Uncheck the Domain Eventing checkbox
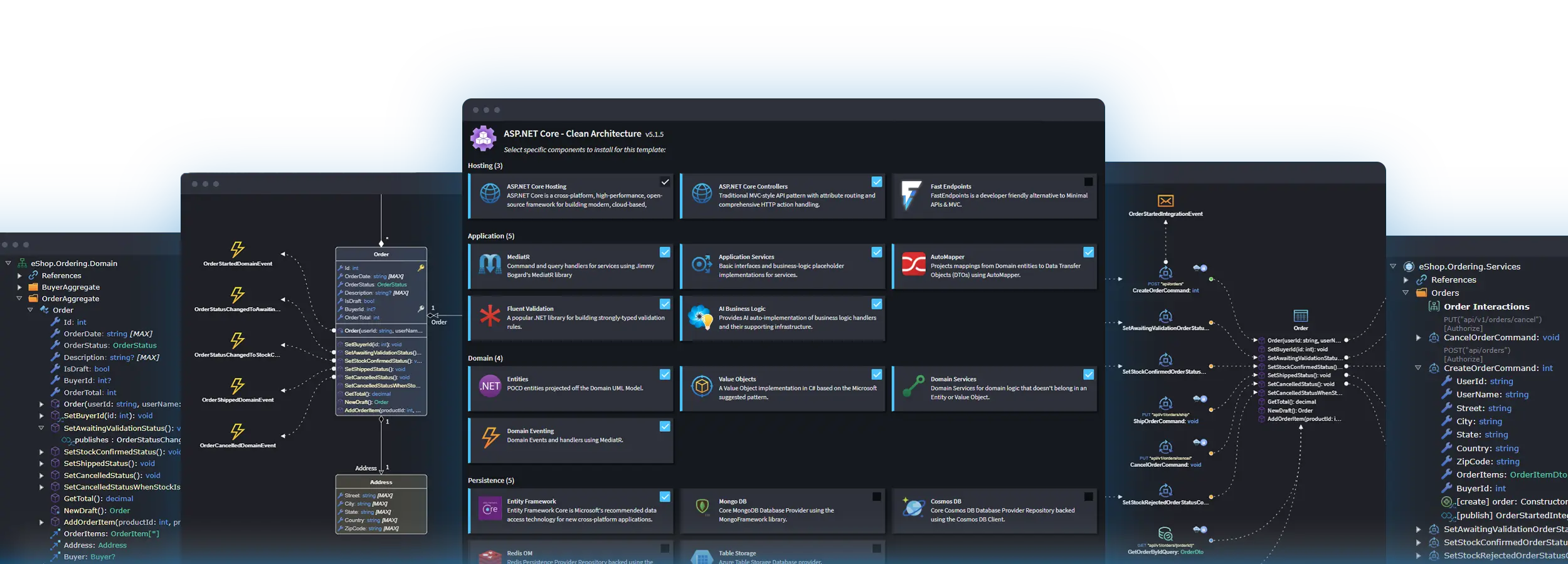This screenshot has height=564, width=1568. click(x=664, y=426)
